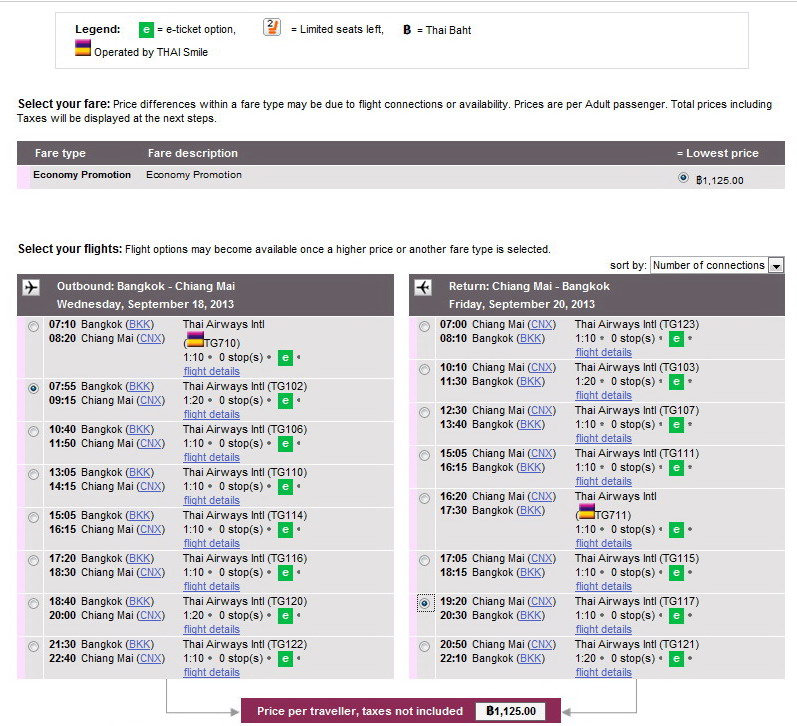Choose the 10:40 outbound flight TG106
The image size is (797, 726).
coord(34,432)
